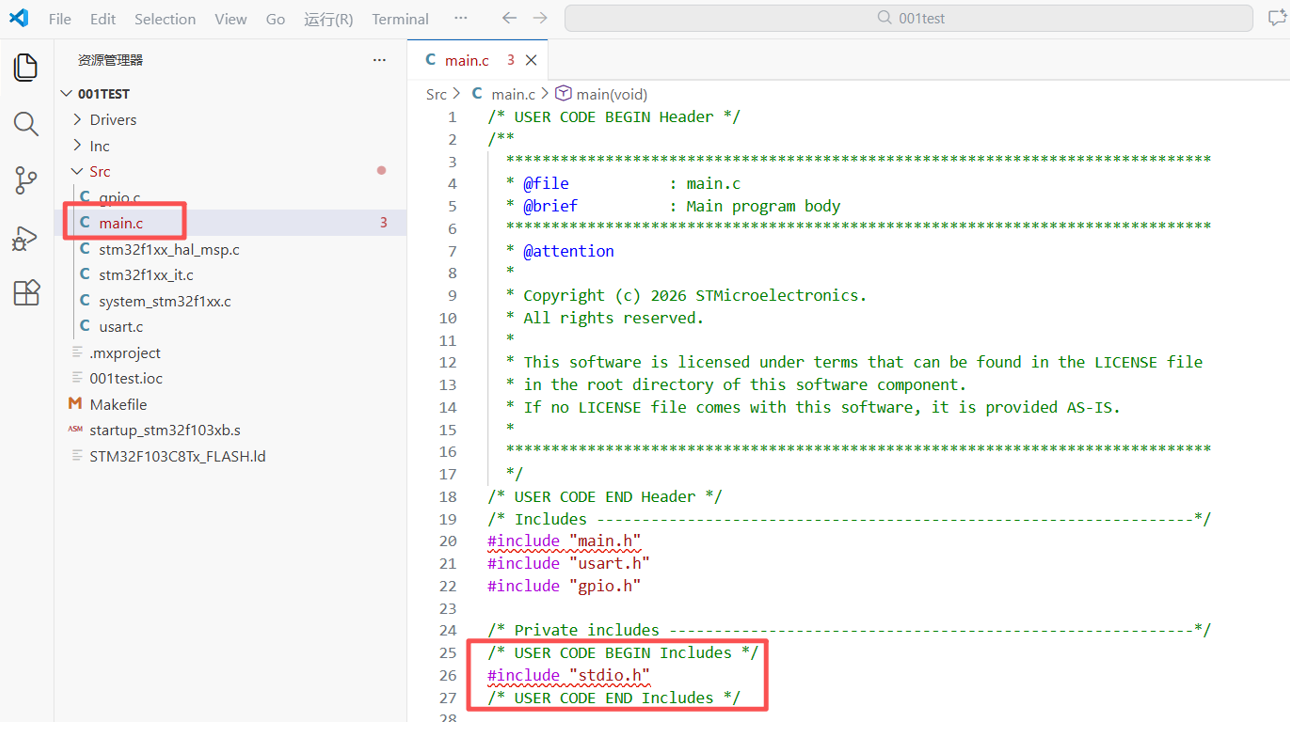Image resolution: width=1290 pixels, height=740 pixels.
Task: Open the 运行(R) menu
Action: [x=329, y=19]
